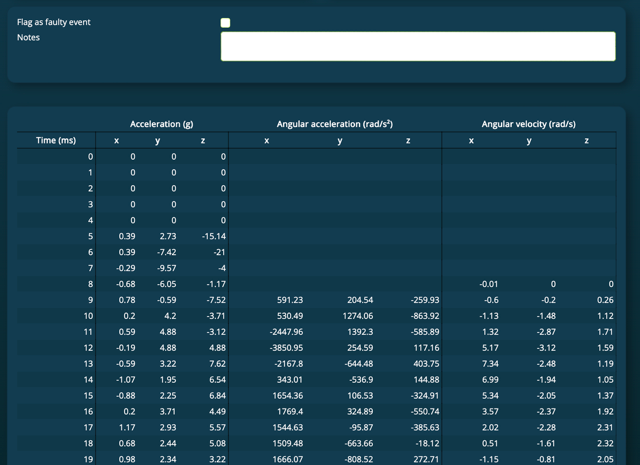The width and height of the screenshot is (640, 465).
Task: Select angular velocity value -2.87
Action: pos(546,332)
